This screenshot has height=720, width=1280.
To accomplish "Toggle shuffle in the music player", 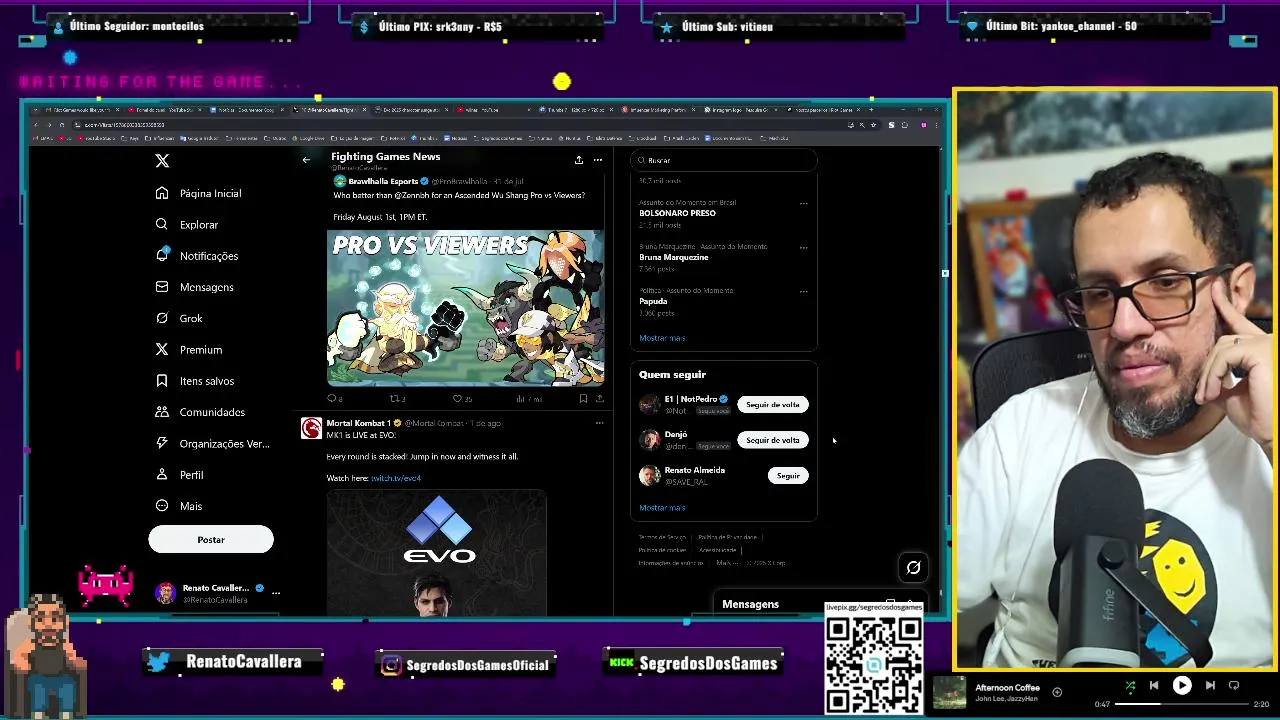I will [1130, 686].
